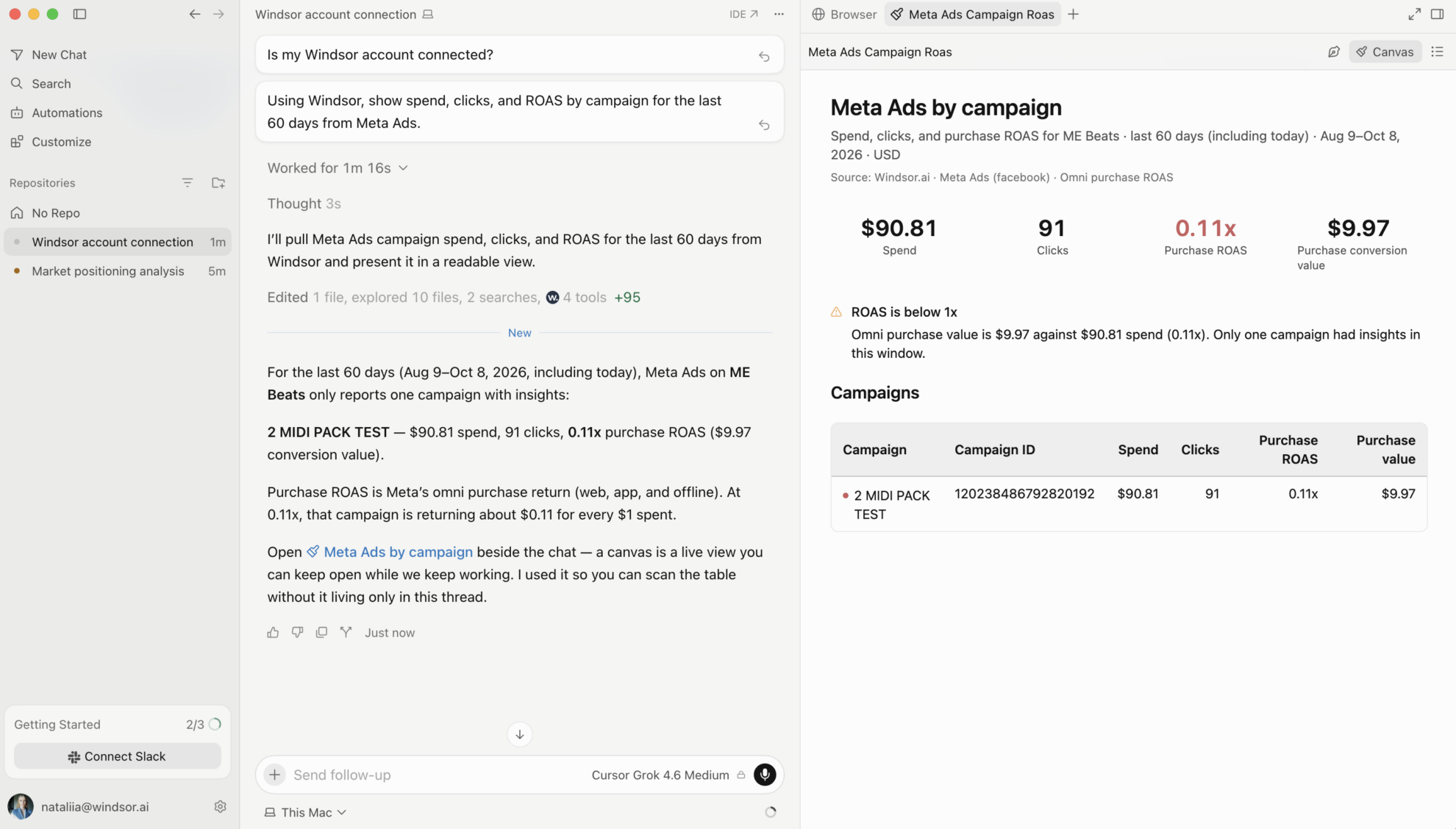Image resolution: width=1456 pixels, height=829 pixels.
Task: Revert the 'Is my Windsor account connected?' message
Action: (764, 56)
